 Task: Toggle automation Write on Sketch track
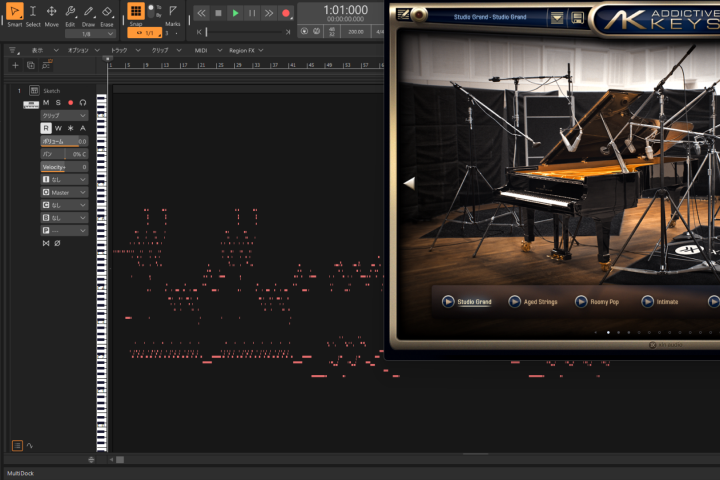(58, 128)
